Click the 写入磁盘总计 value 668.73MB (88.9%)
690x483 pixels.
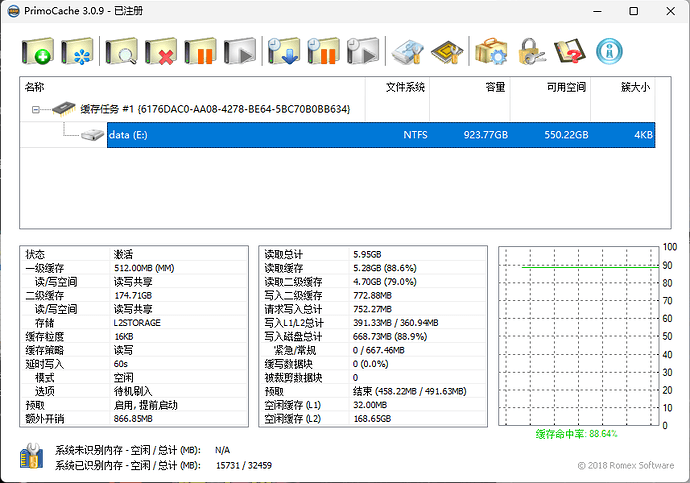coord(390,337)
